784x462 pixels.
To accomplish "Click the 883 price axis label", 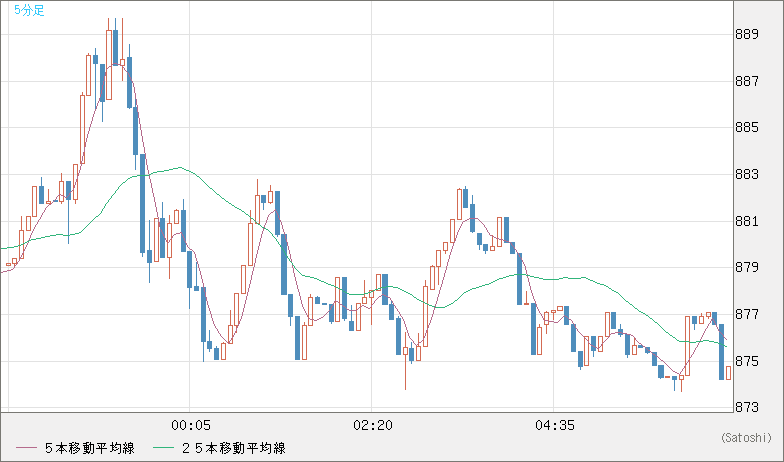I will (x=746, y=174).
